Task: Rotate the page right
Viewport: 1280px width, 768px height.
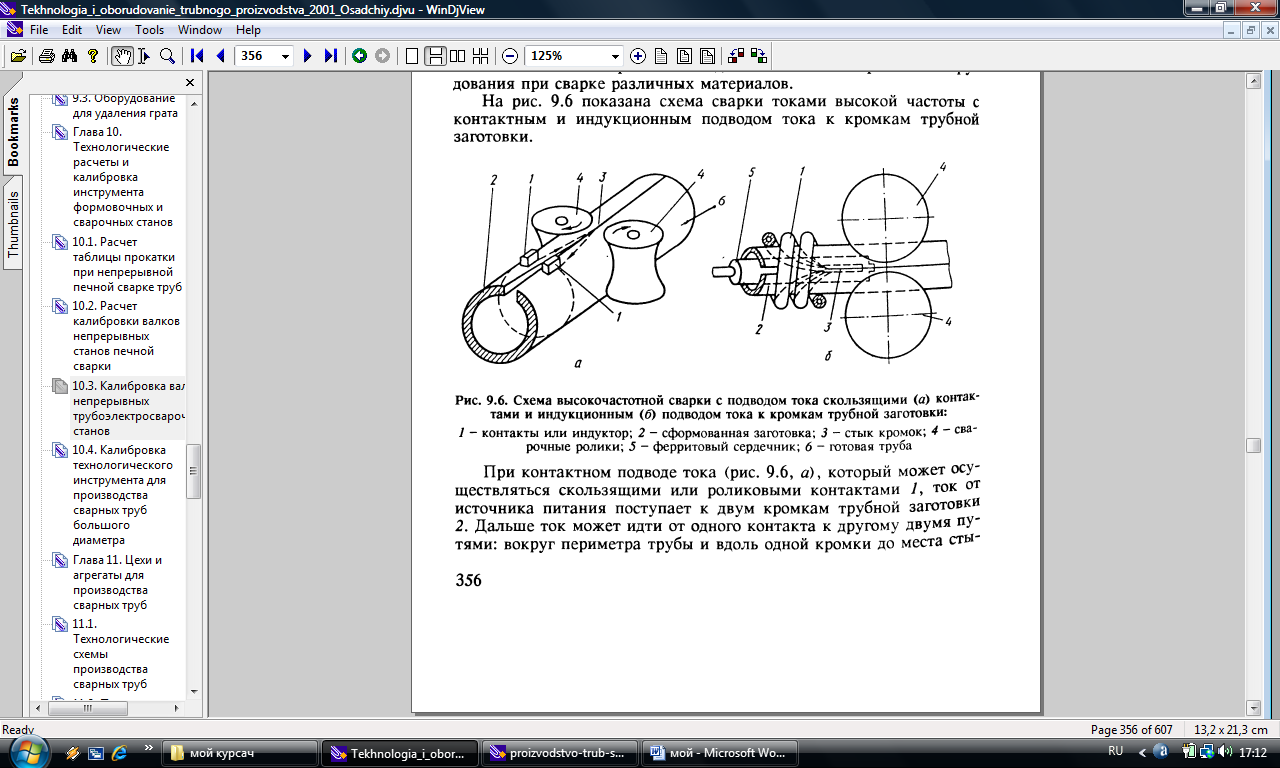Action: click(x=759, y=56)
